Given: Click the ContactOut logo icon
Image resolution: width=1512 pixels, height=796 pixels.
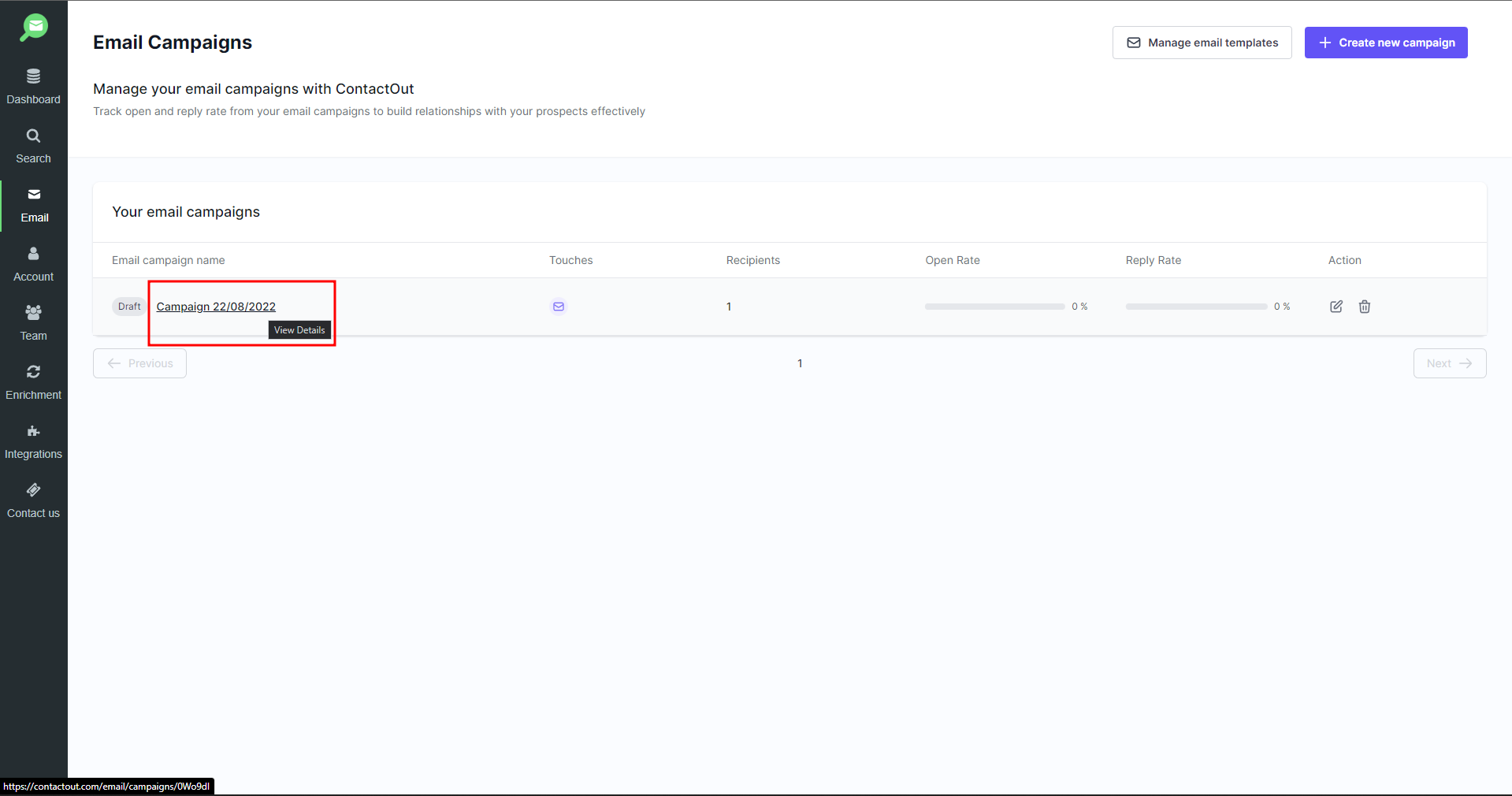Looking at the screenshot, I should (34, 28).
